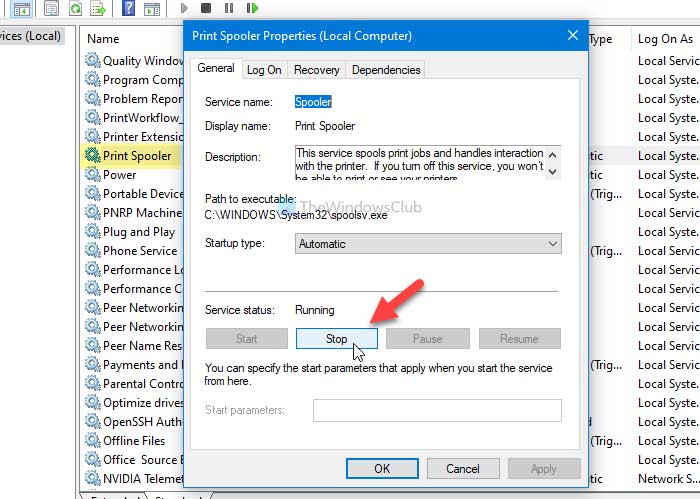
Task: Click gear icon beside Portable Device service
Action: click(92, 193)
